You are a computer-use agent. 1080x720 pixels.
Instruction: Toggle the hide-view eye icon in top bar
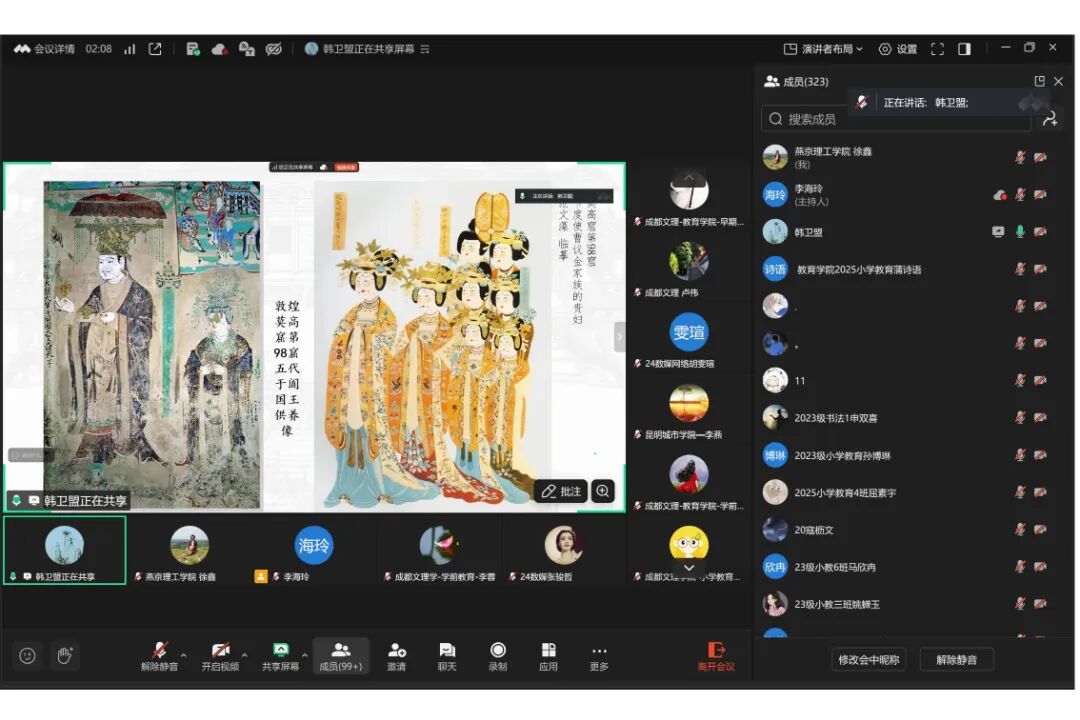pyautogui.click(x=273, y=49)
